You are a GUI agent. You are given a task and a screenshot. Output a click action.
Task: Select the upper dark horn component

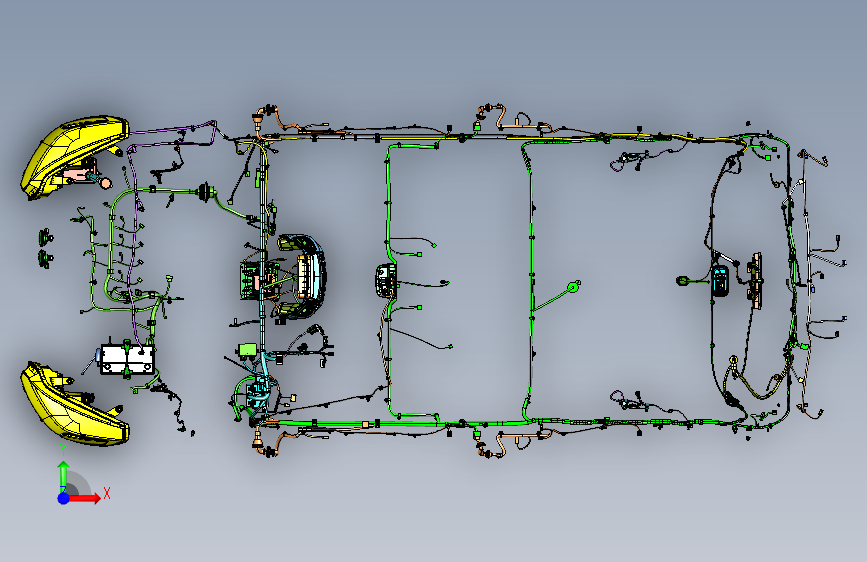[45, 238]
